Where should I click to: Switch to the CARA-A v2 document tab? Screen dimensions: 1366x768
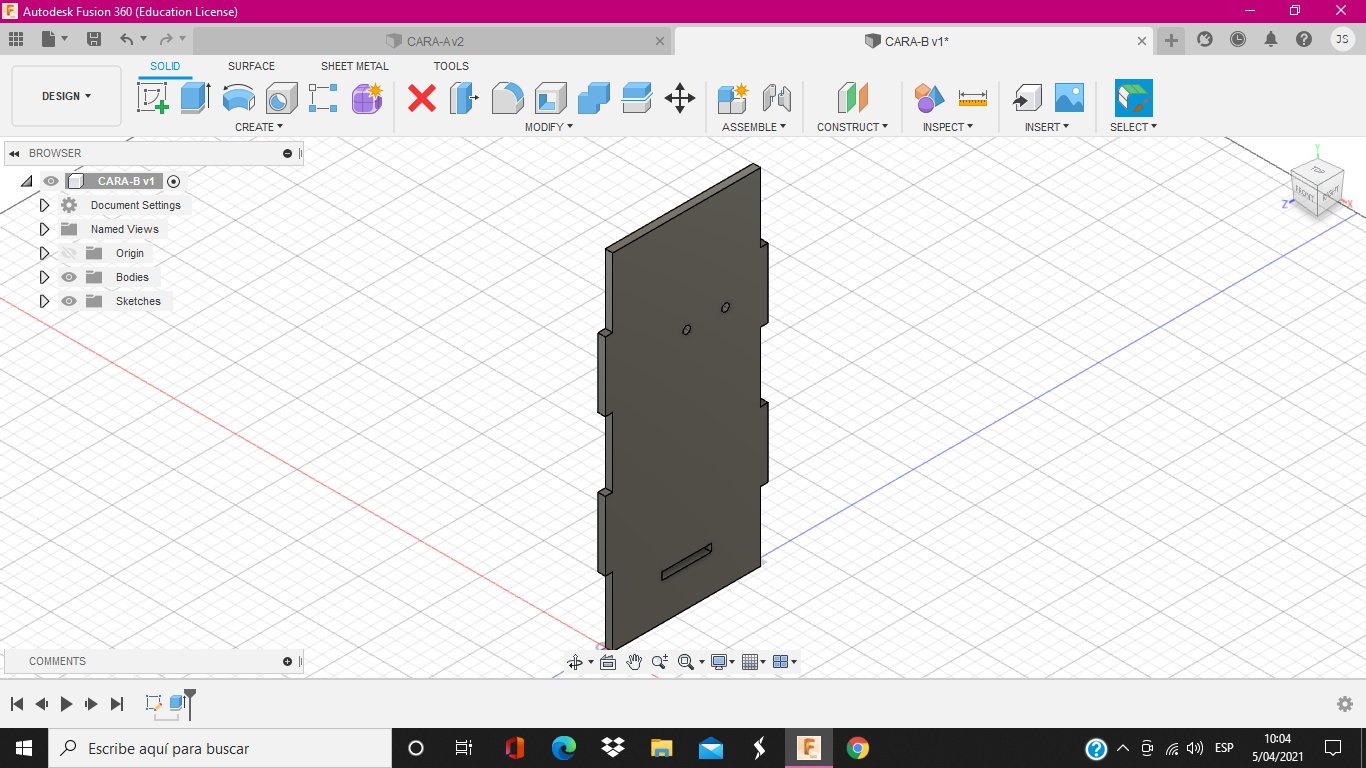(x=435, y=41)
